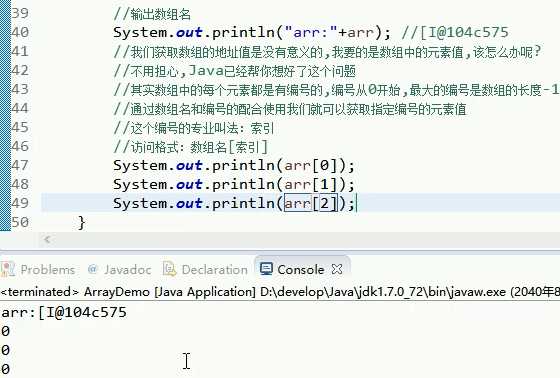This screenshot has height=378, width=560.
Task: Click the comment on line 39
Action: pyautogui.click(x=152, y=14)
